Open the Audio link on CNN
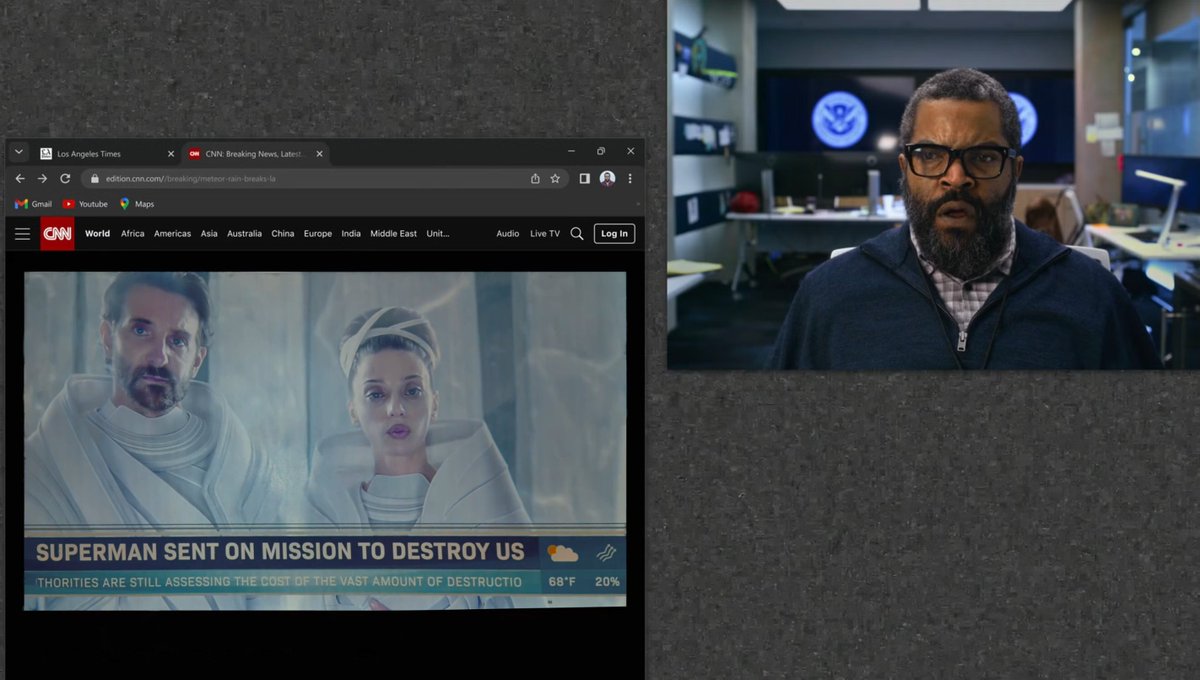This screenshot has height=680, width=1200. 508,234
